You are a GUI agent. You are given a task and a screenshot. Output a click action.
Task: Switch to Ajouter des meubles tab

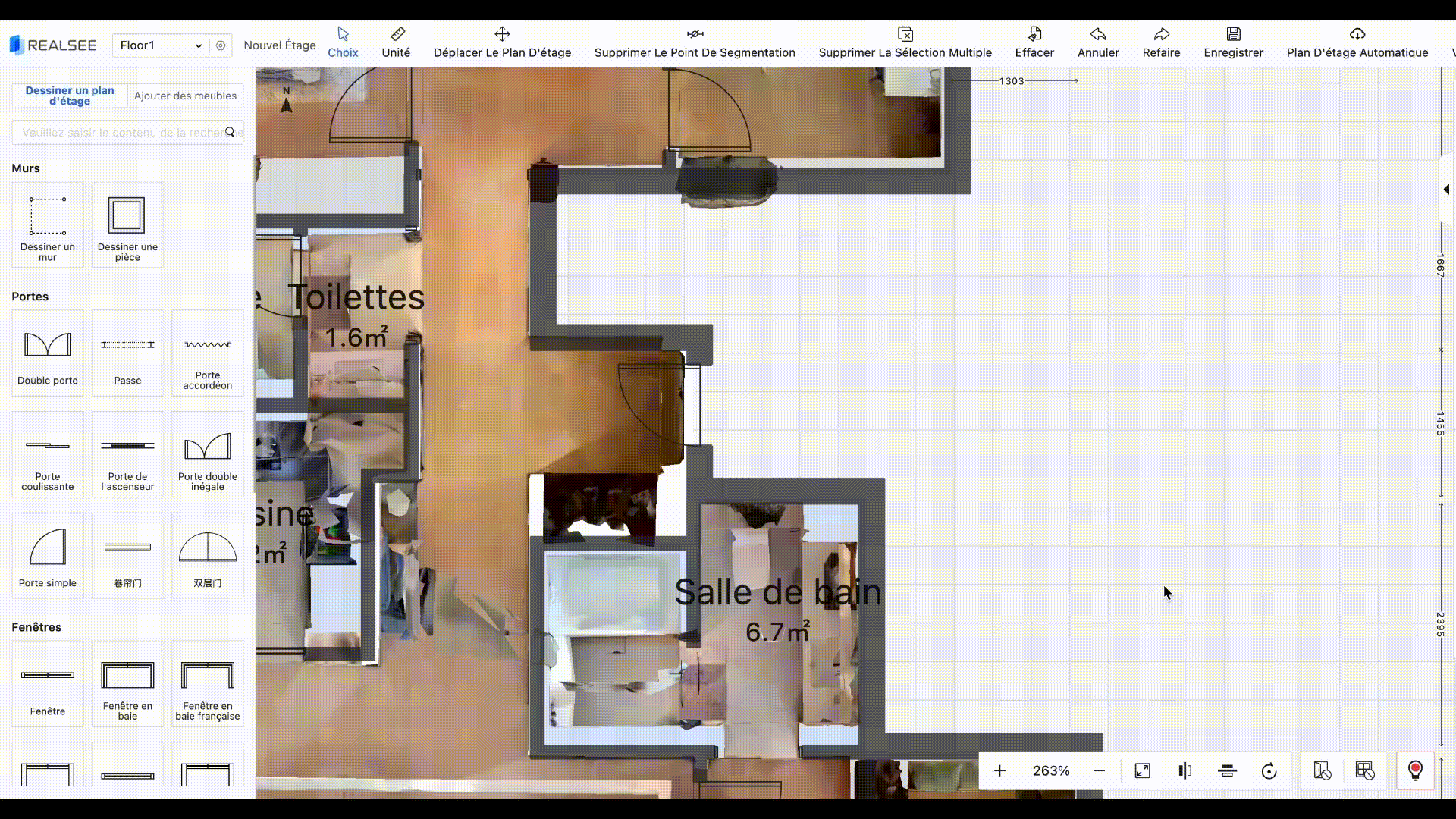(185, 96)
